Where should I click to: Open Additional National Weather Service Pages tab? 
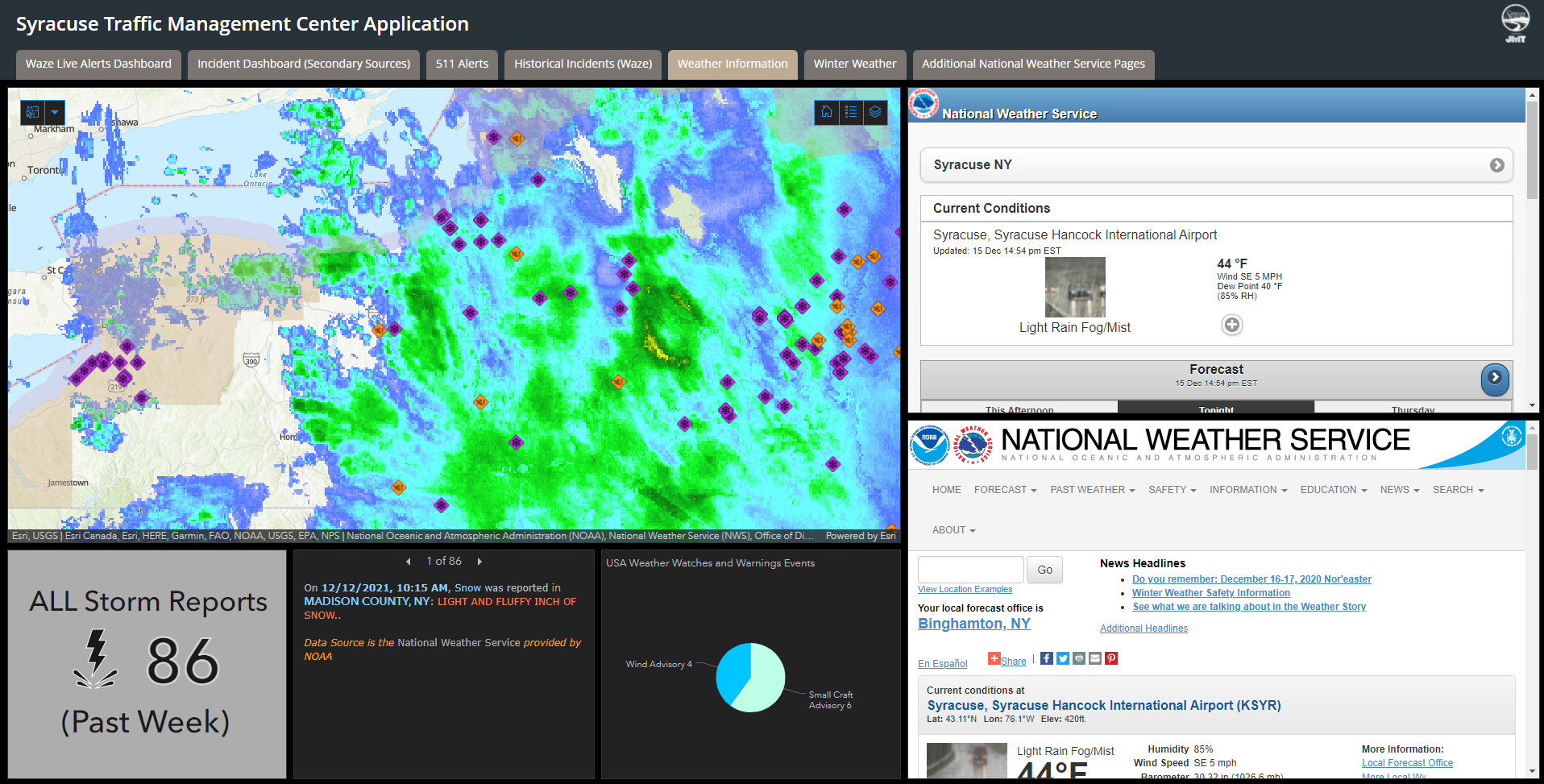(x=1034, y=64)
